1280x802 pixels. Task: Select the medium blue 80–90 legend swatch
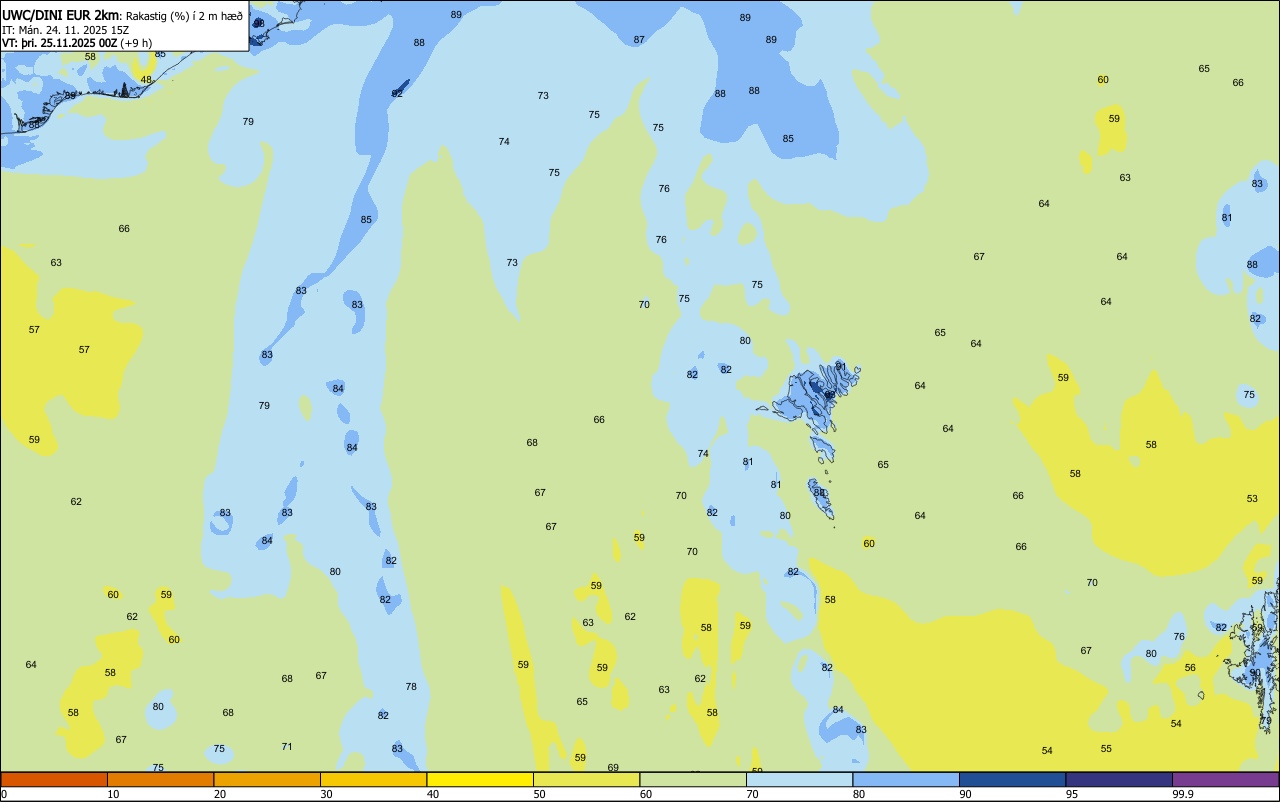coord(906,779)
